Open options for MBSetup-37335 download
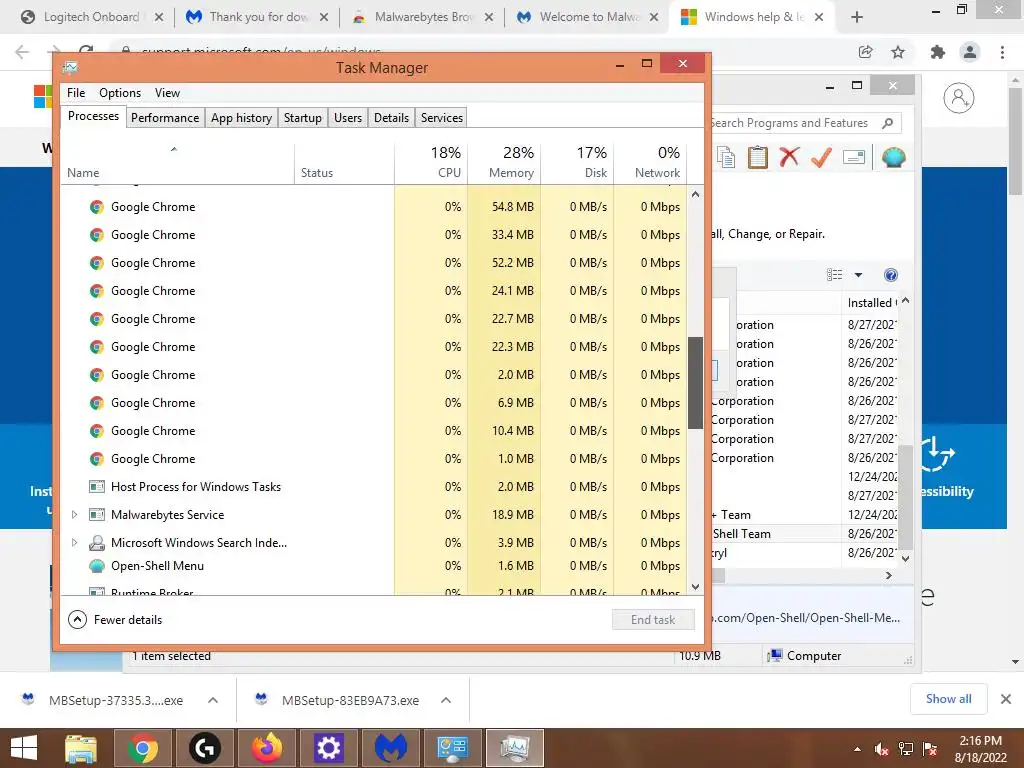This screenshot has height=768, width=1024. point(213,700)
